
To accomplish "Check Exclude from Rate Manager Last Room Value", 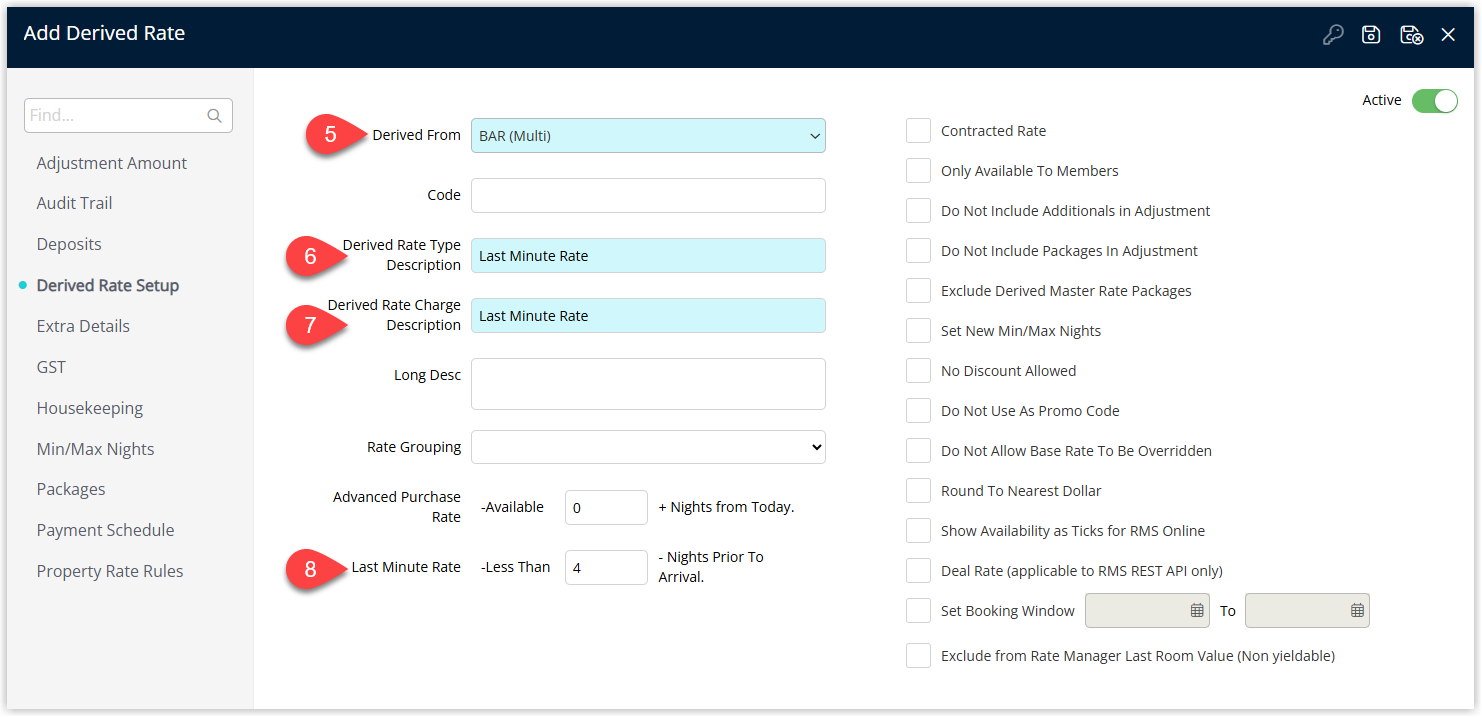I will point(918,656).
